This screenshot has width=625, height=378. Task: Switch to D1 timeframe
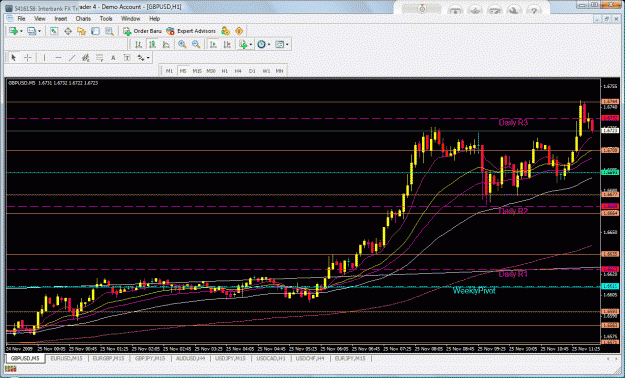coord(252,71)
